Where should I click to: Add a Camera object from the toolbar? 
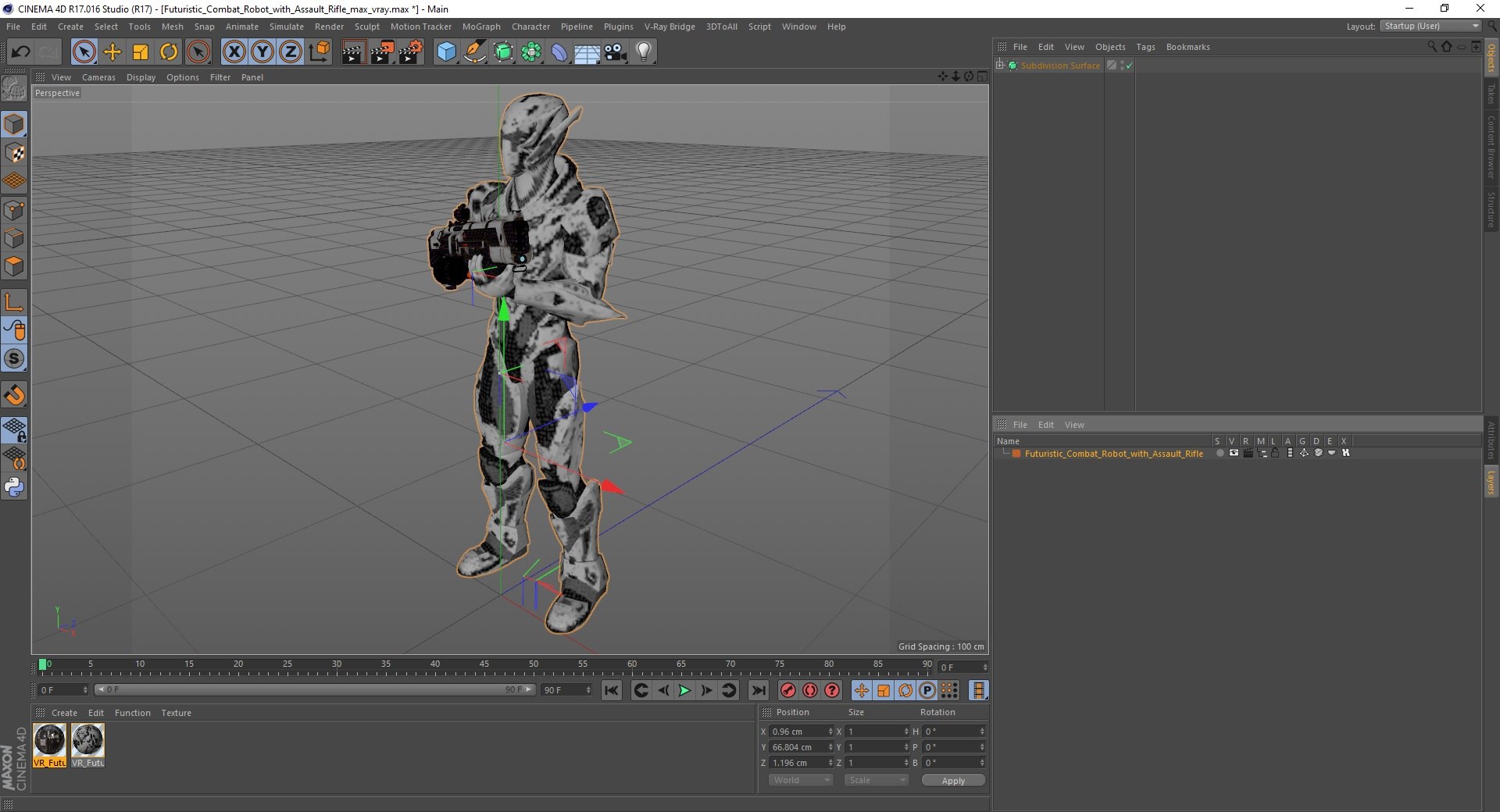[x=616, y=52]
